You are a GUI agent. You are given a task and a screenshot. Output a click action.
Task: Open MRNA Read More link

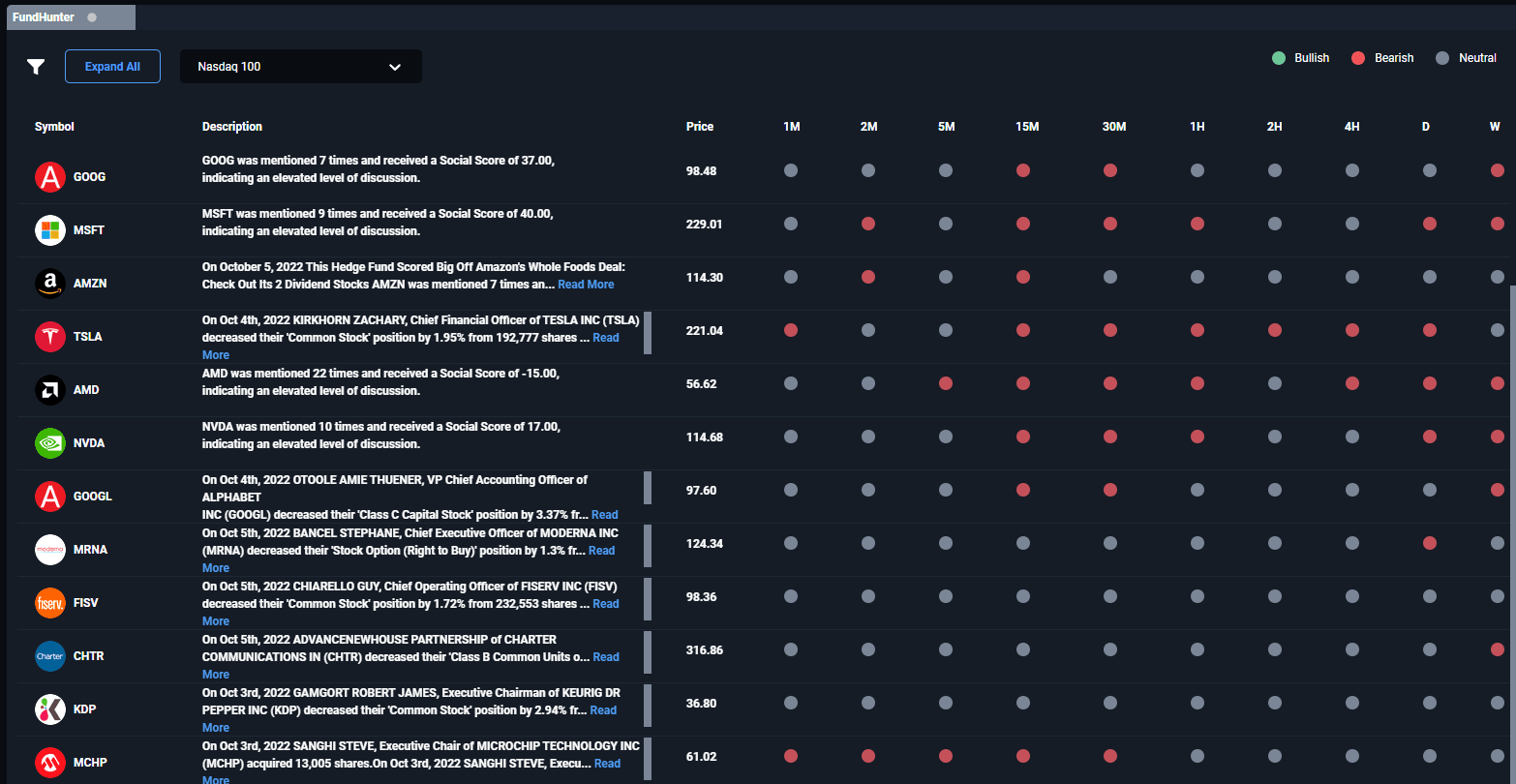601,551
